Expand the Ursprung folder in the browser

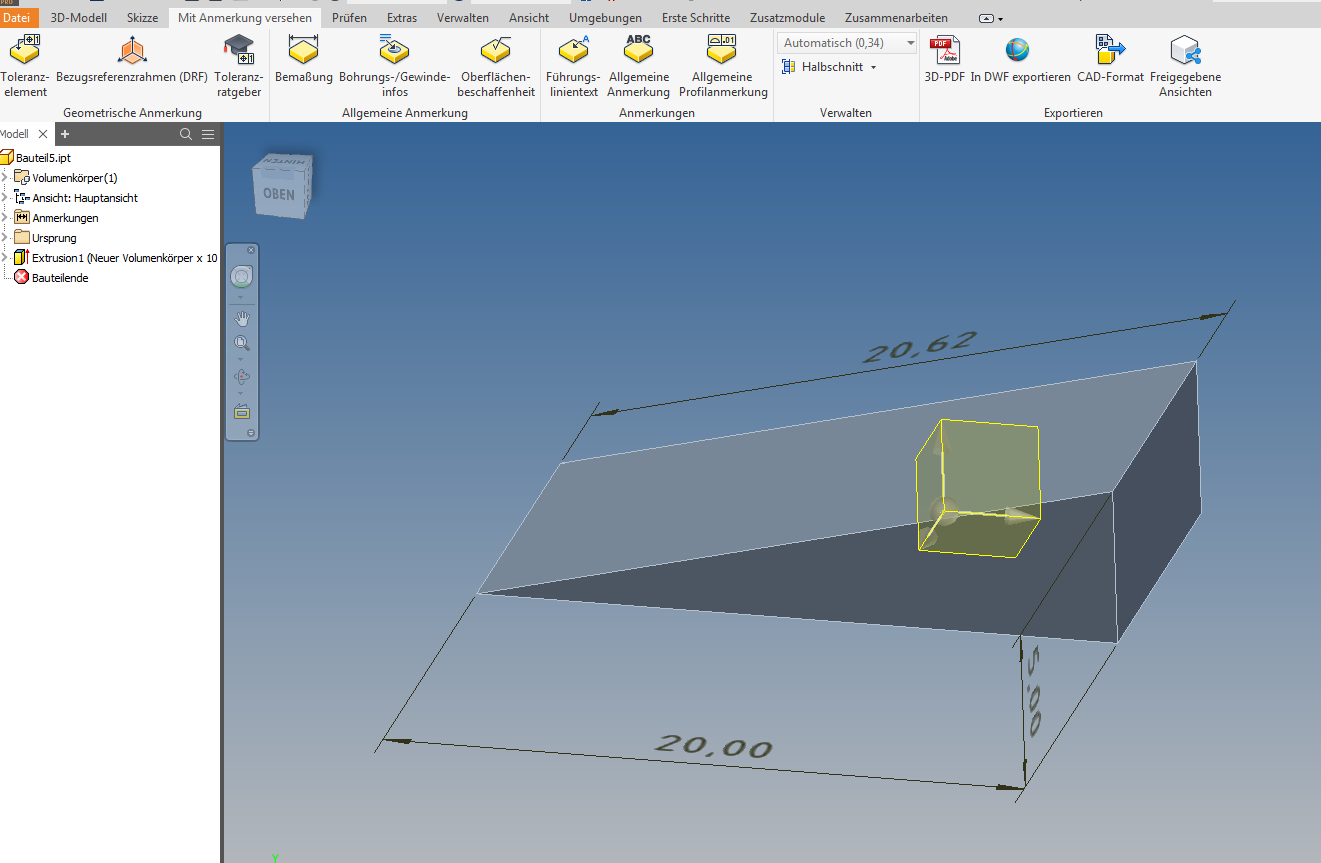pyautogui.click(x=5, y=237)
